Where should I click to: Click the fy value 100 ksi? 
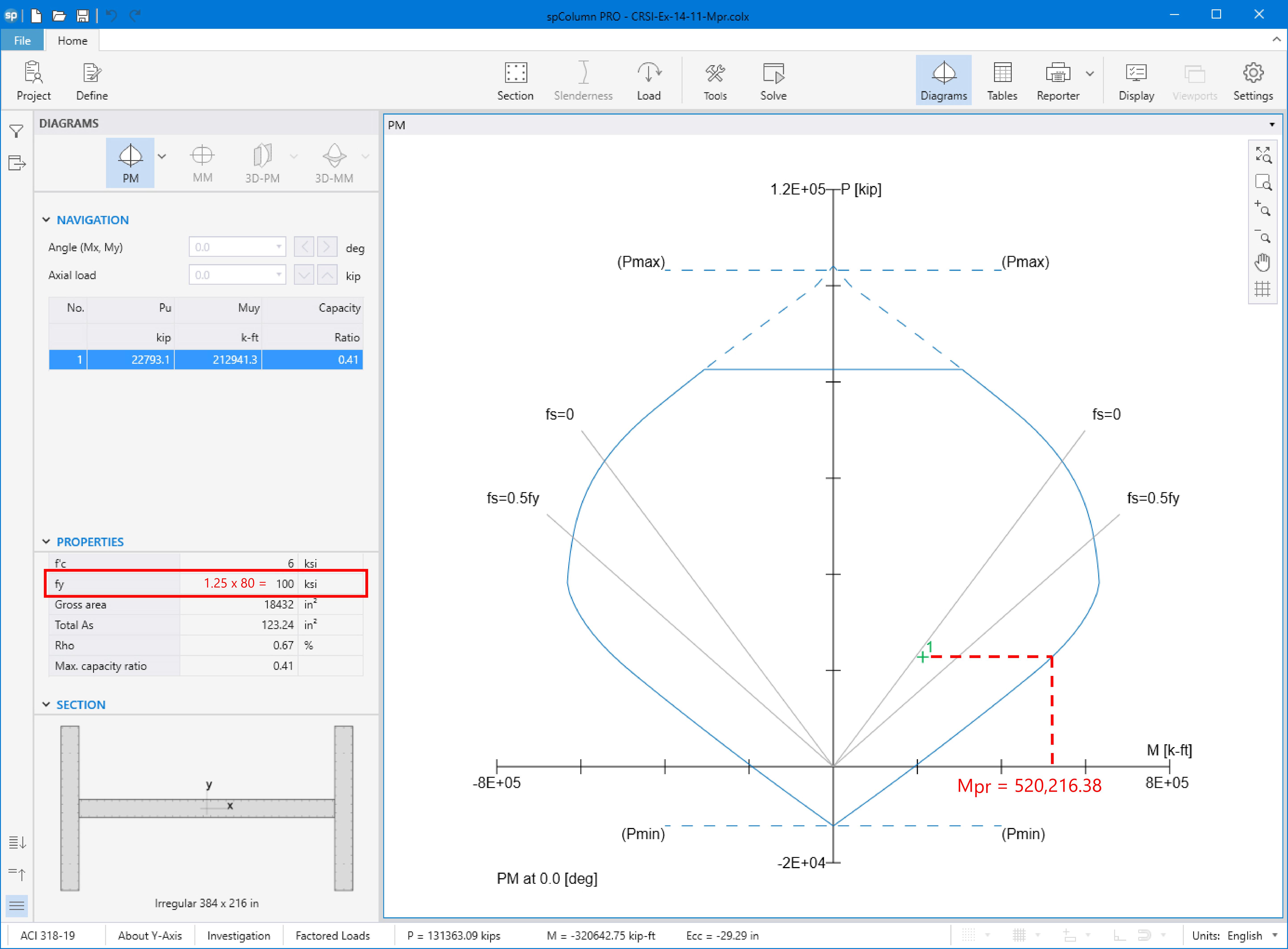tap(285, 584)
